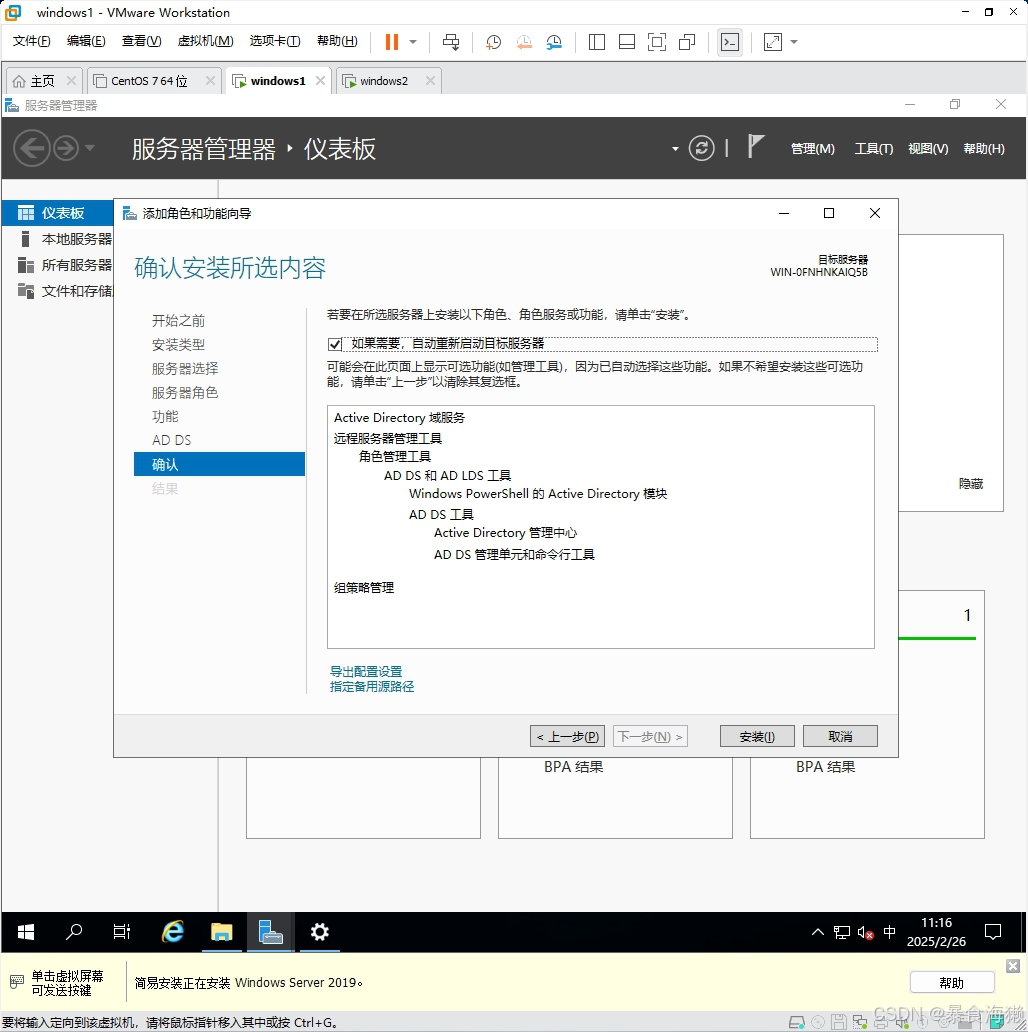Close the CentOS 7 64 位 tab

pyautogui.click(x=210, y=80)
